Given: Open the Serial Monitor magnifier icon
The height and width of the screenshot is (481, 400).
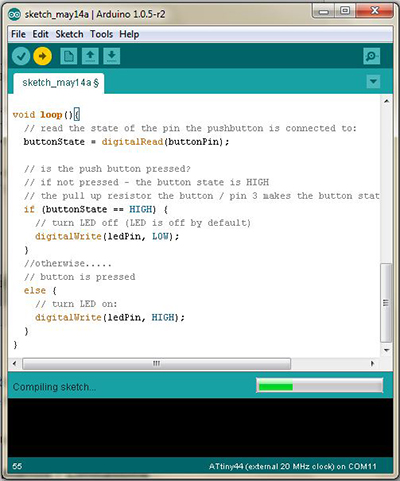Looking at the screenshot, I should [x=371, y=56].
